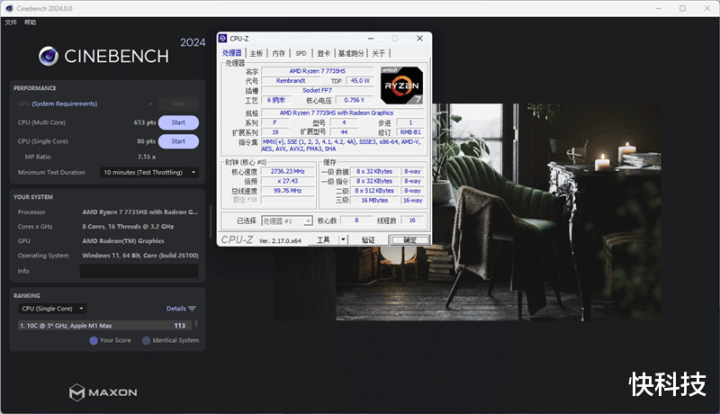This screenshot has height=414, width=720.
Task: Switch to CPU-Z 显卡 tab
Action: [323, 53]
